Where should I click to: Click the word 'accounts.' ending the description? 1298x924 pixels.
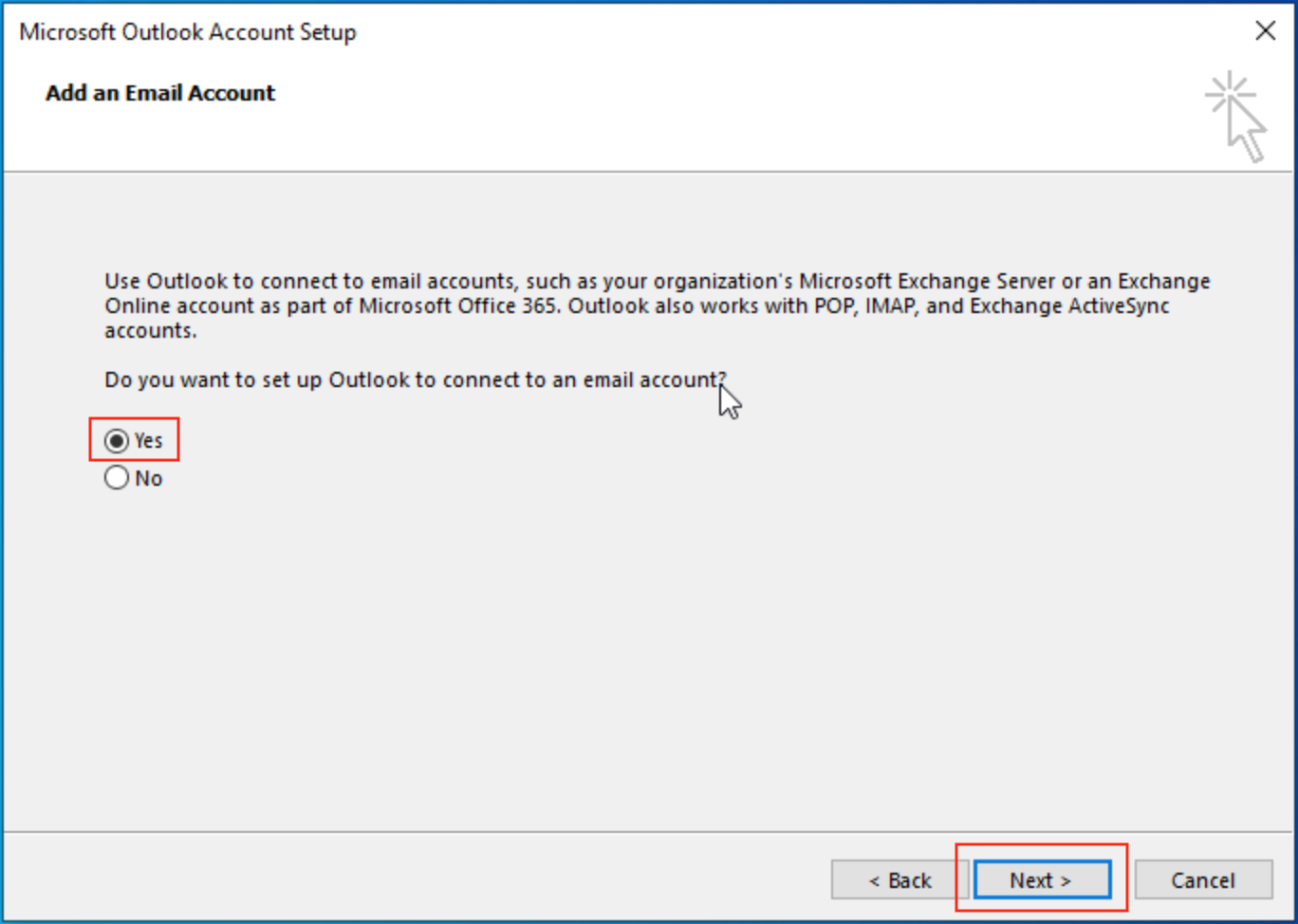click(151, 331)
